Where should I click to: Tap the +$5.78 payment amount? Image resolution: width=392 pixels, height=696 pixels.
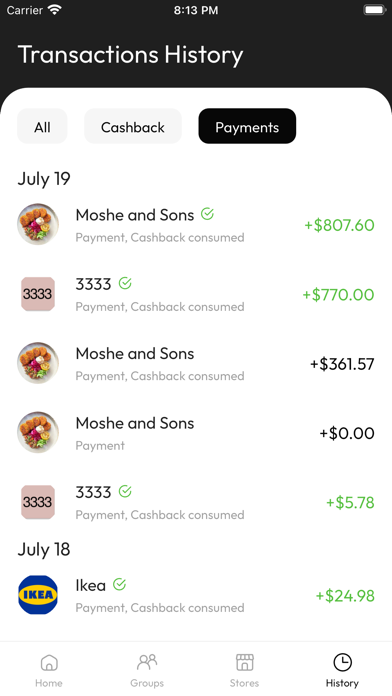point(350,502)
